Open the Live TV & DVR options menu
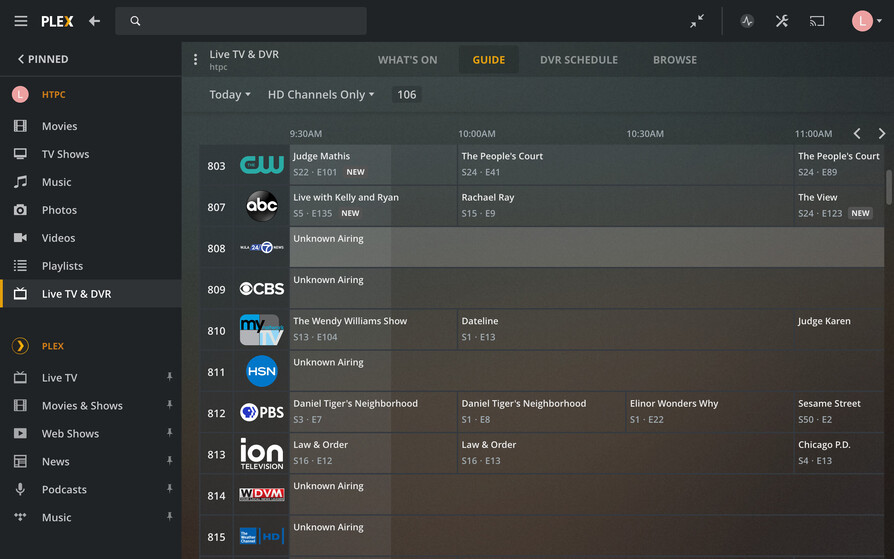Viewport: 894px width, 559px height. click(x=196, y=59)
